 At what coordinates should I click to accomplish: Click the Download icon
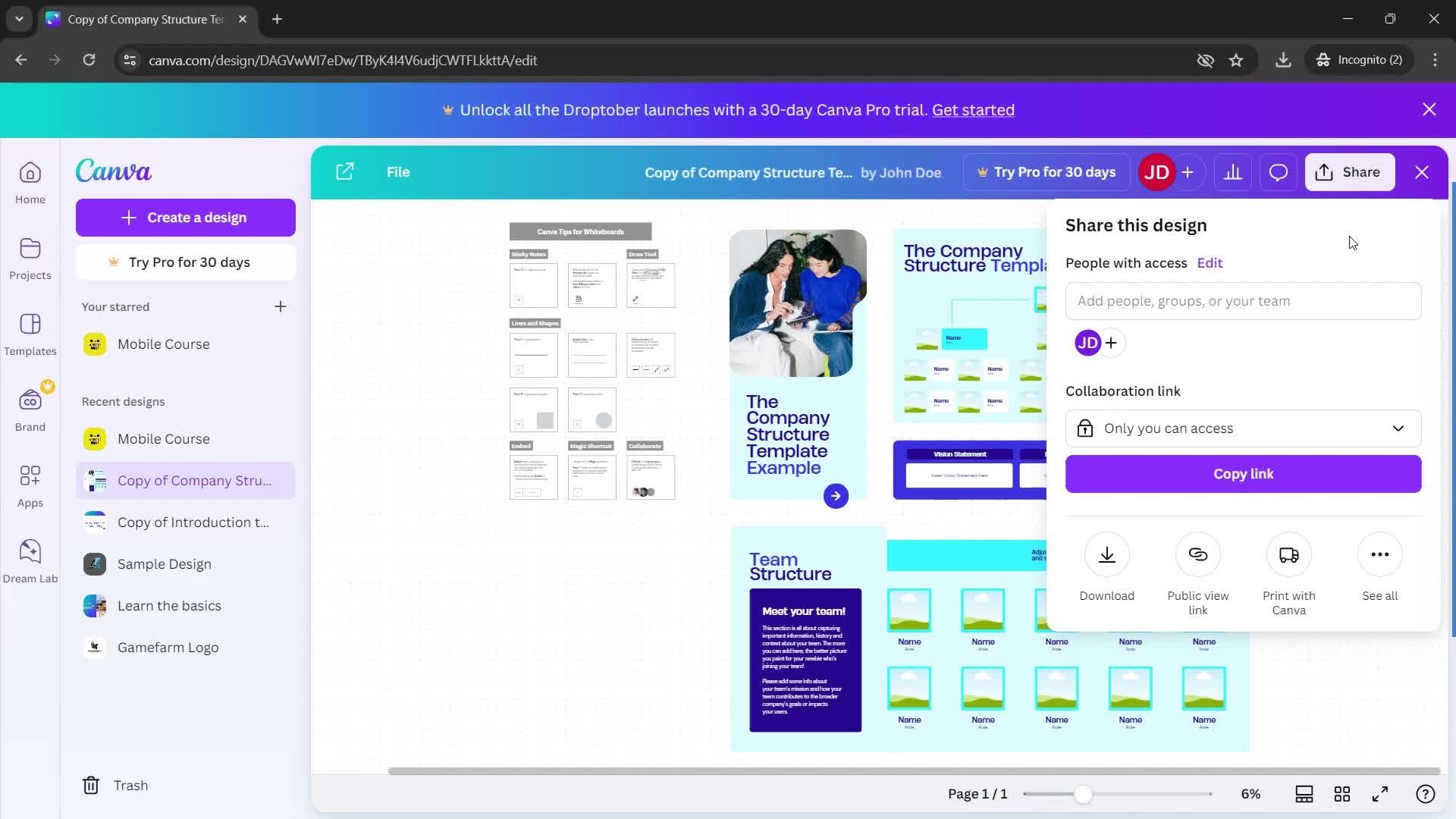coord(1107,555)
